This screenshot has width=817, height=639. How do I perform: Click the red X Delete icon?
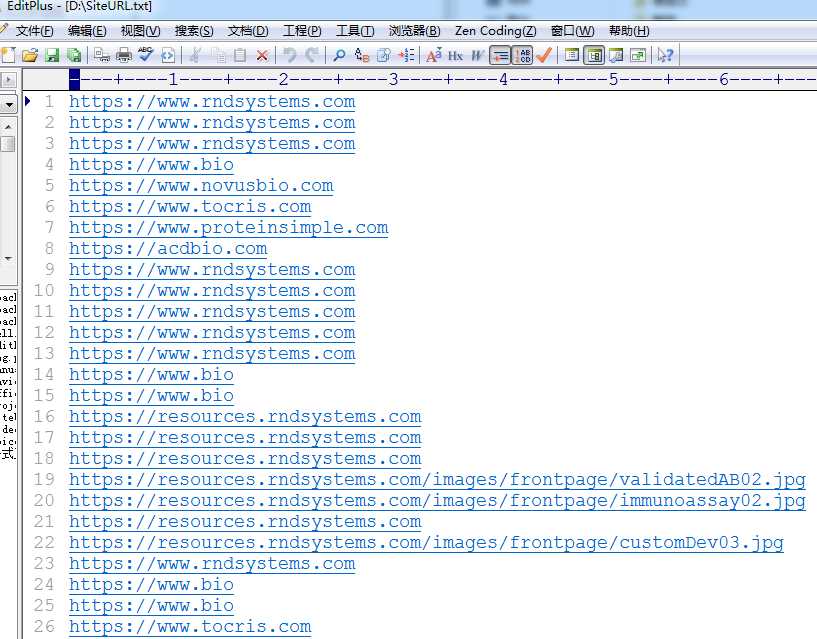(x=262, y=55)
